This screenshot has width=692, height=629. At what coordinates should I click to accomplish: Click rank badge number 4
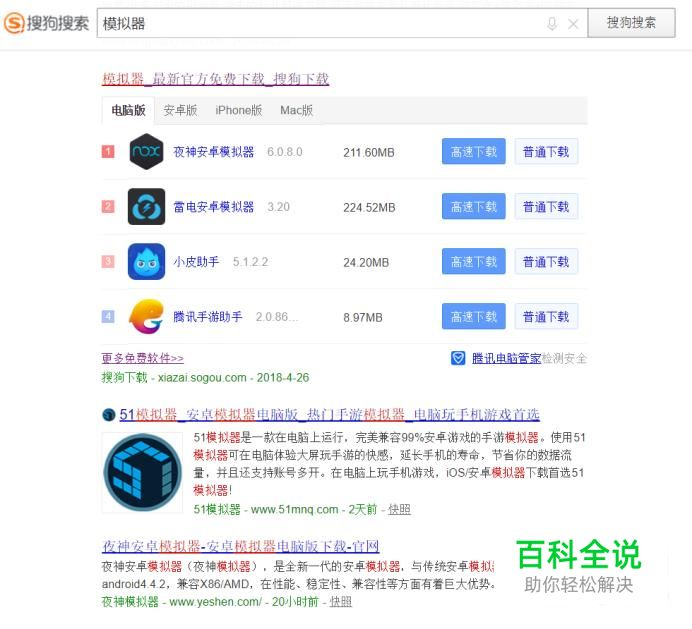click(108, 316)
